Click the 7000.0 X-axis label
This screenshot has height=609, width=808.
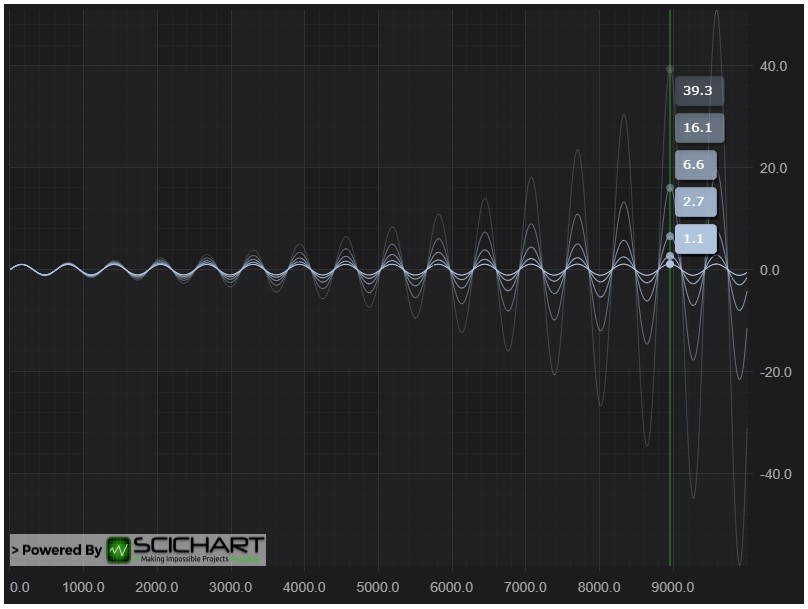[x=525, y=587]
